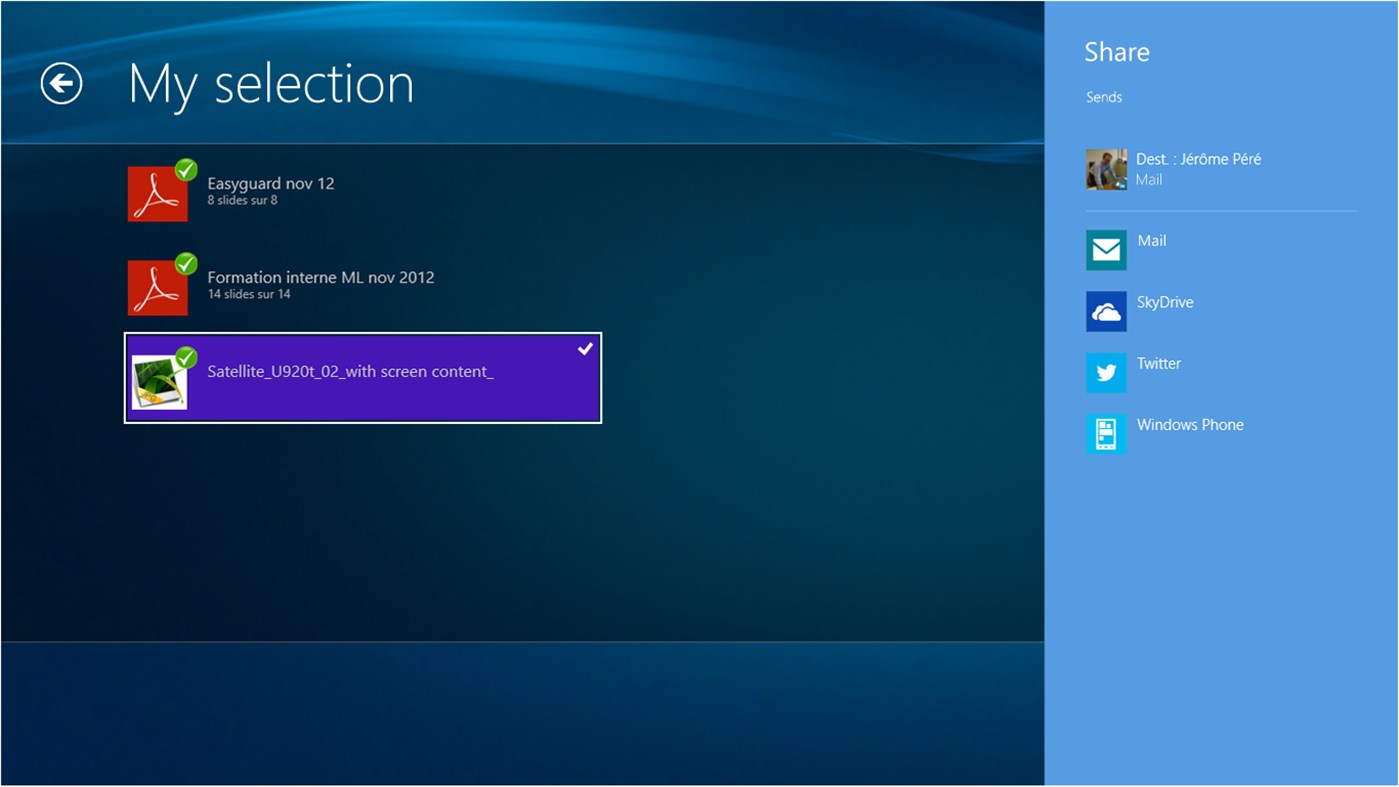
Task: Open the Mail envelope icon in Share
Action: (1106, 250)
